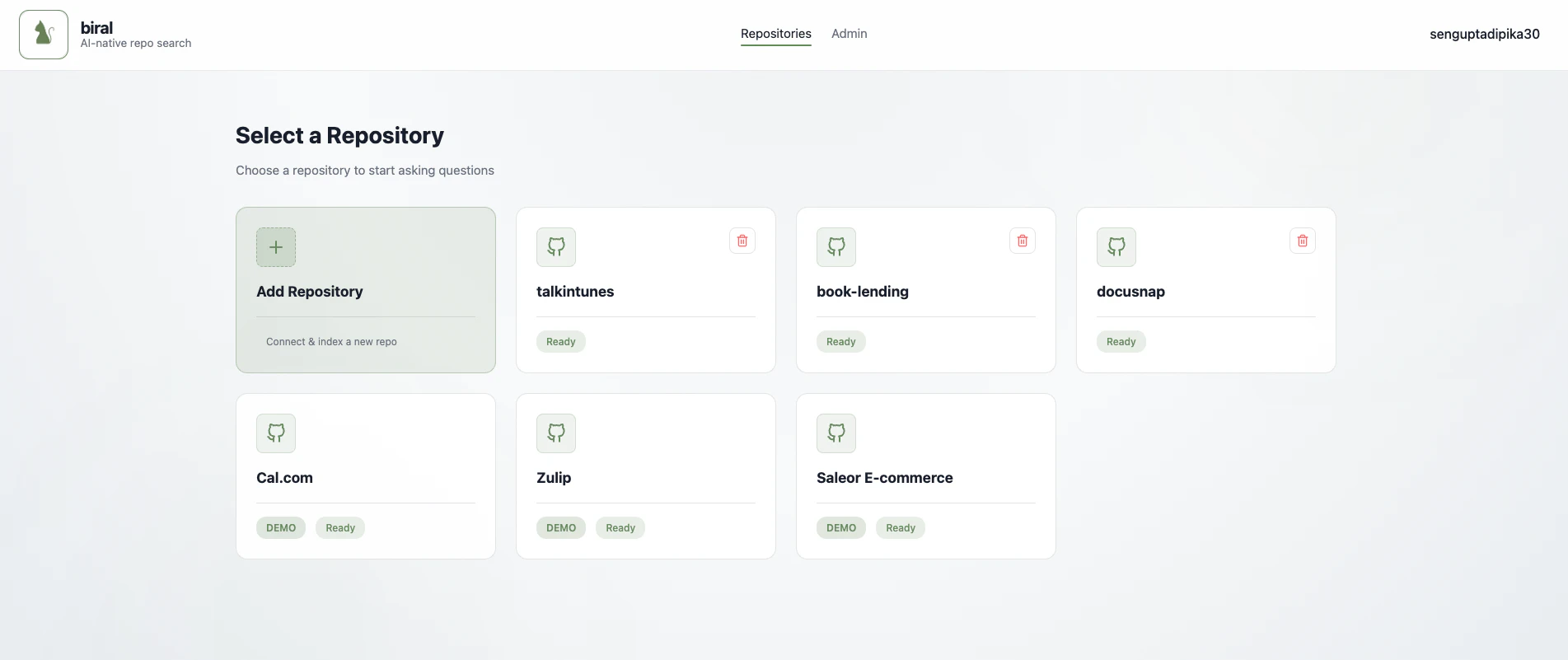Delete the book-lending repository via trash icon
Viewport: 1568px width, 660px height.
coord(1023,241)
